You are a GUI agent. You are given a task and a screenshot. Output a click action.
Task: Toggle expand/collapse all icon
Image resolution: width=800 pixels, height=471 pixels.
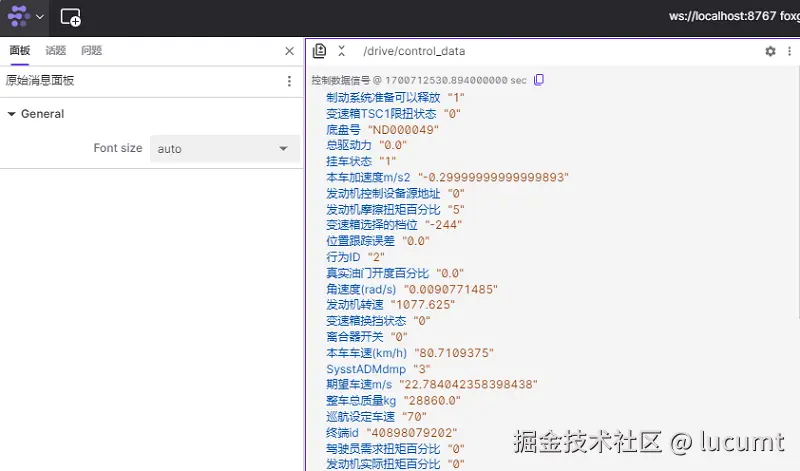(341, 51)
